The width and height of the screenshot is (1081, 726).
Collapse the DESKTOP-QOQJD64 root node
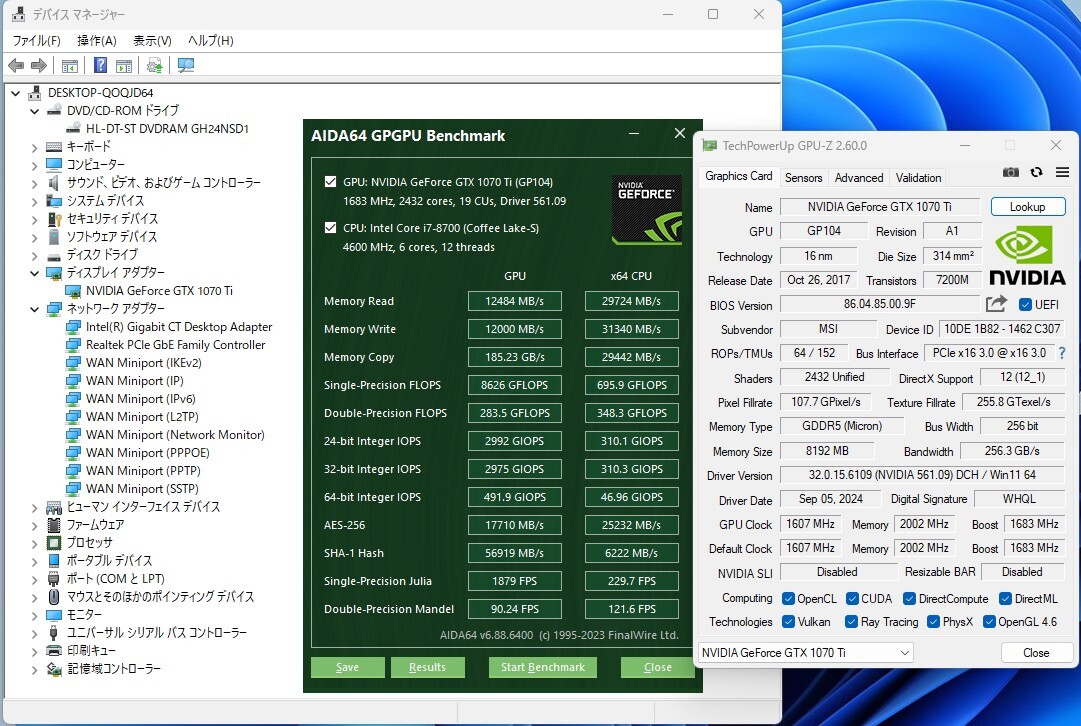[15, 92]
